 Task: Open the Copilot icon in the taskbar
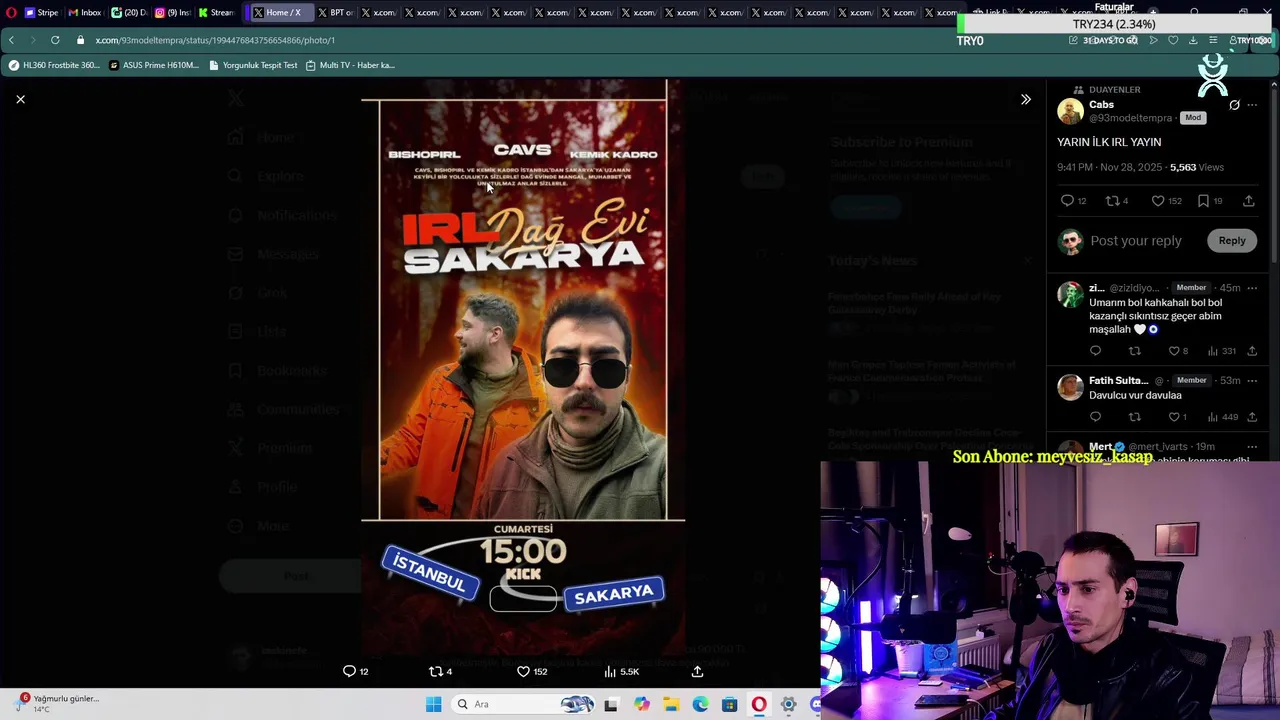pos(642,705)
